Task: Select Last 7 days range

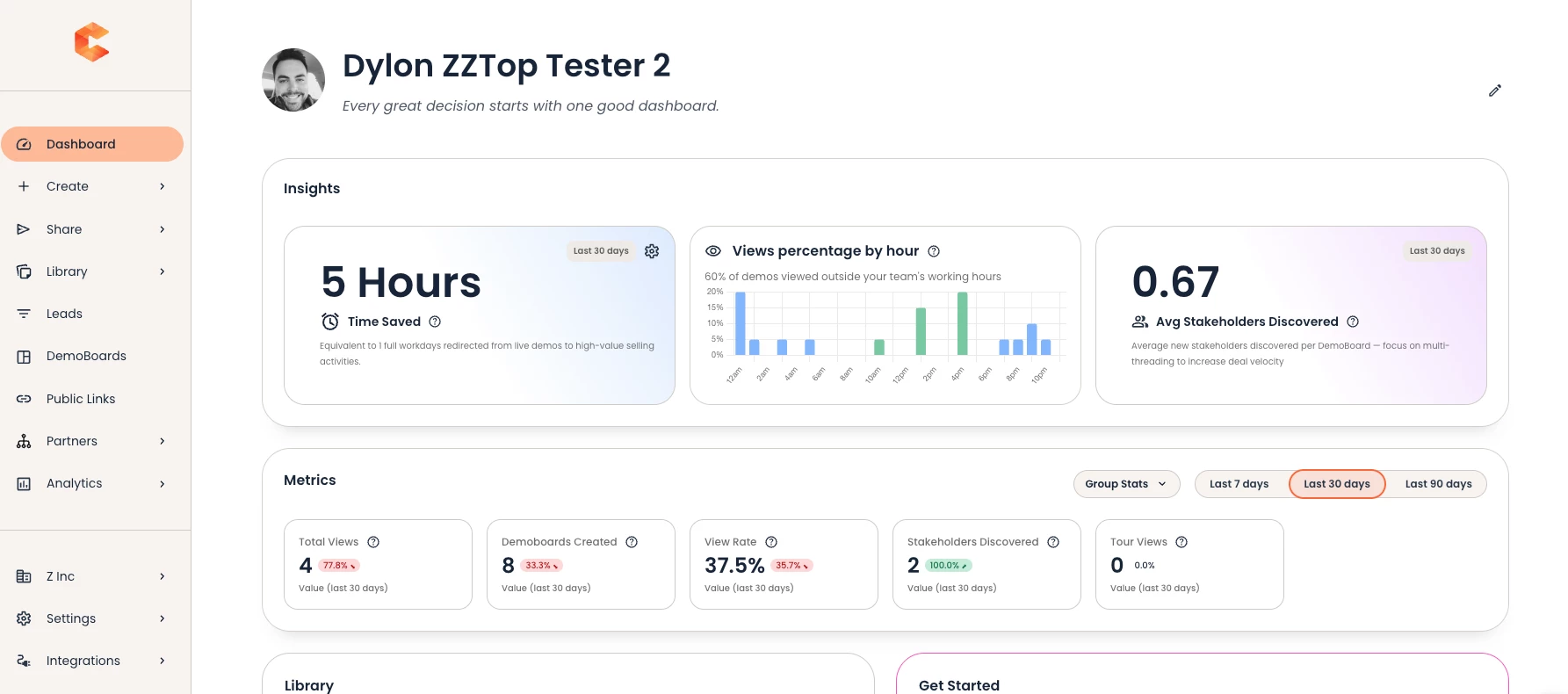Action: [1239, 484]
